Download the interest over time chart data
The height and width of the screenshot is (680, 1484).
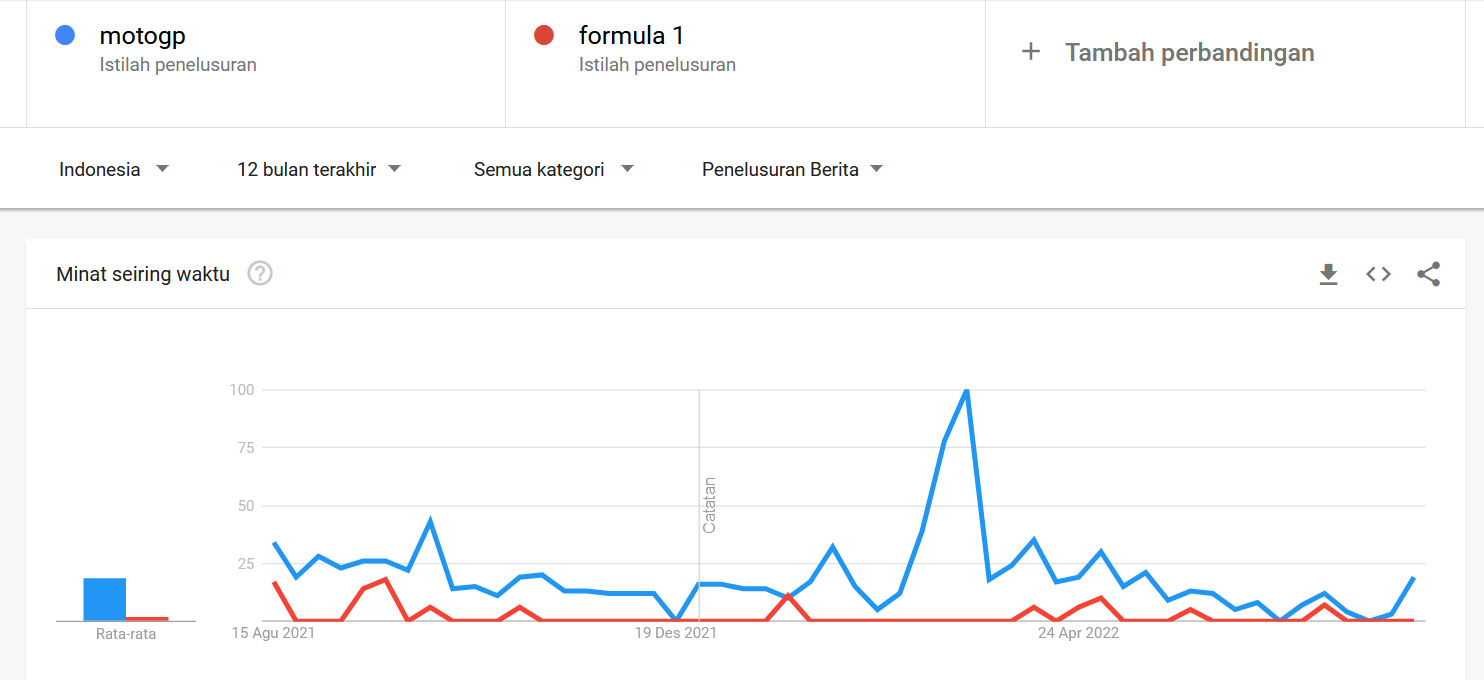click(1328, 274)
